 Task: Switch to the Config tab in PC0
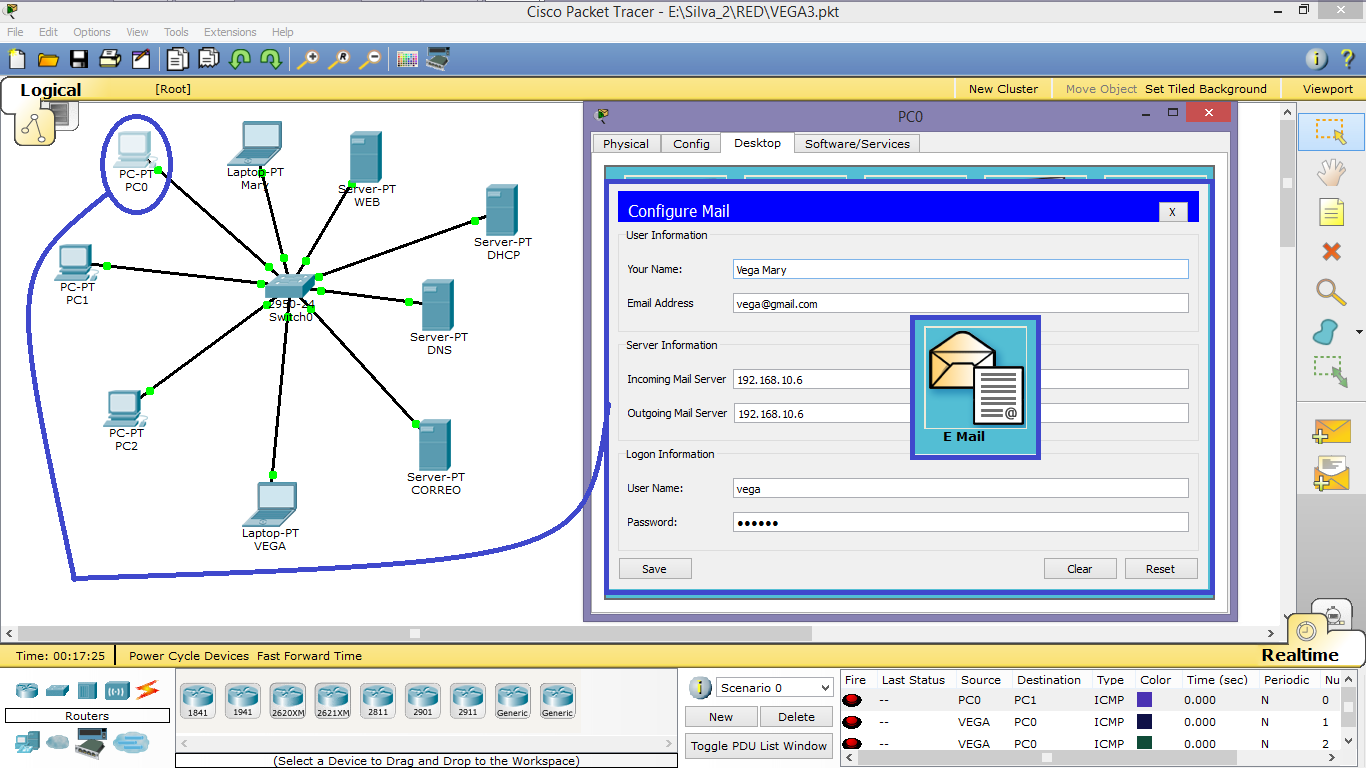coord(691,144)
